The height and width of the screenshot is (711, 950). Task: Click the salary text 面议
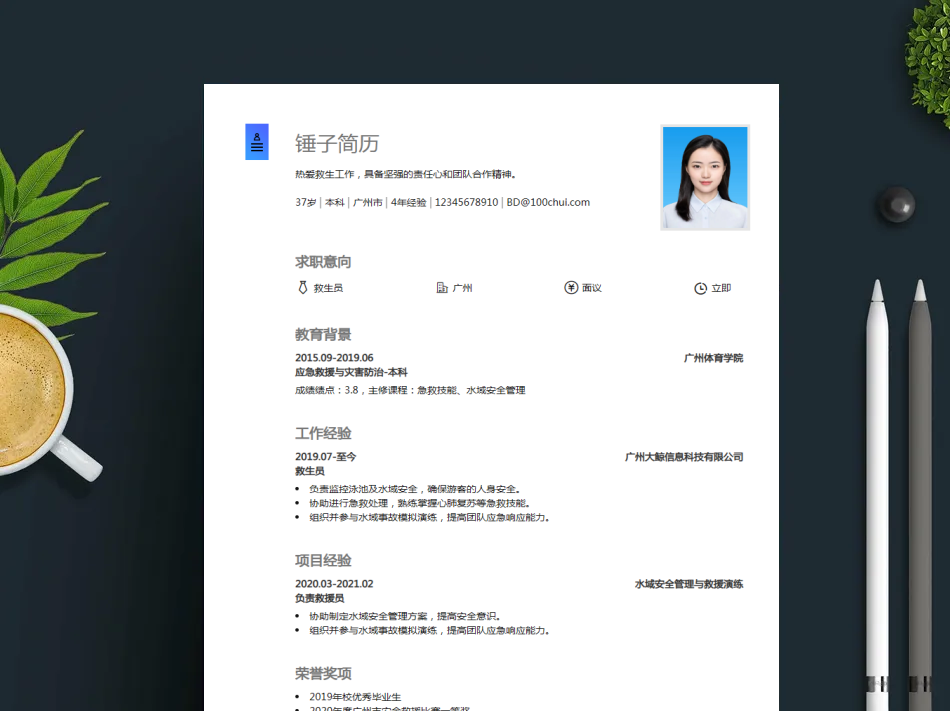pyautogui.click(x=592, y=288)
